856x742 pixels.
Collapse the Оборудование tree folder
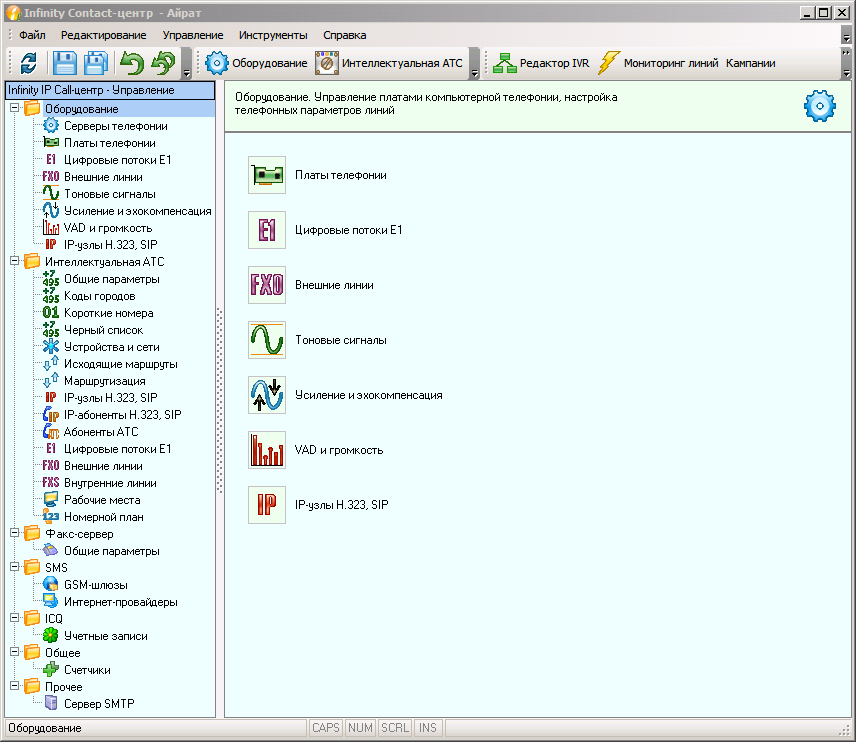15,108
